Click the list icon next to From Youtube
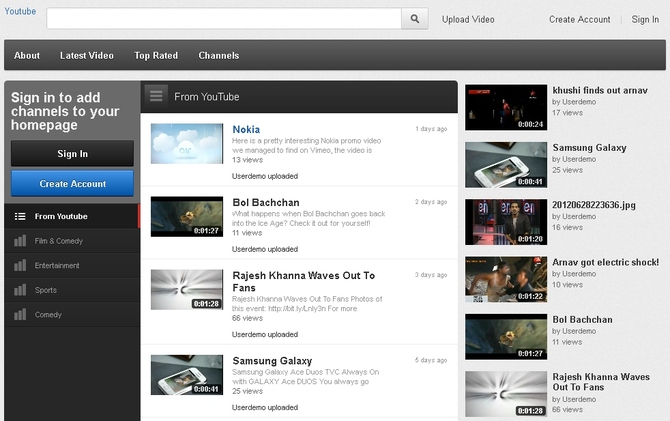This screenshot has height=421, width=670. point(20,216)
